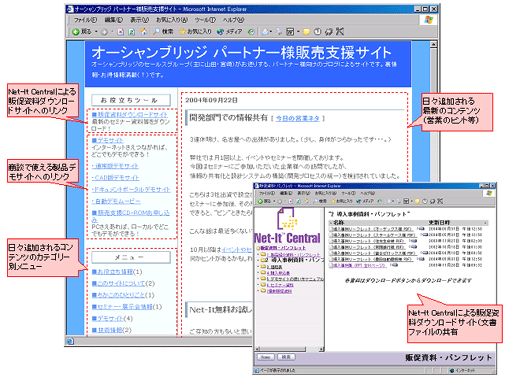Screen dimensions: 520x377
Task: Open the root 販促資料・パンフレット tree link
Action: 283,248
